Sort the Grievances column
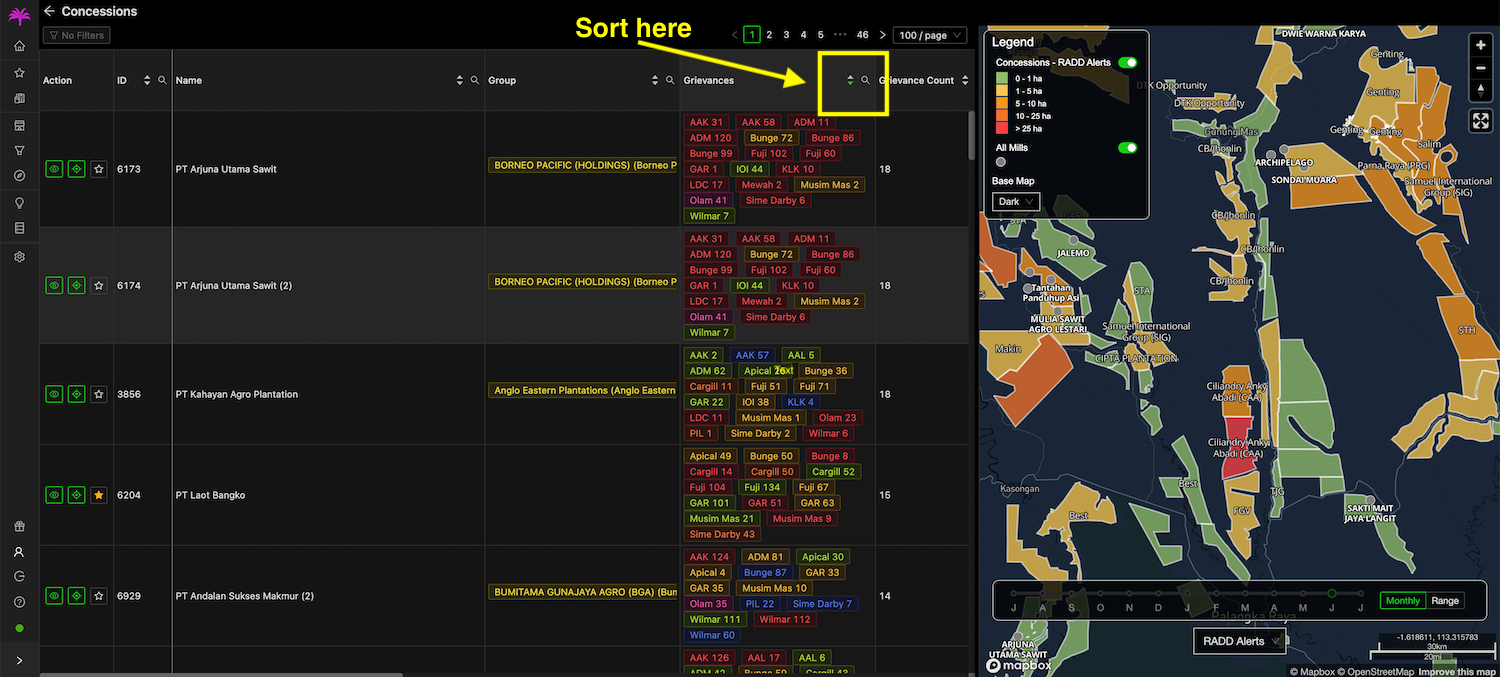Screen dimensions: 1500x677 [850, 80]
